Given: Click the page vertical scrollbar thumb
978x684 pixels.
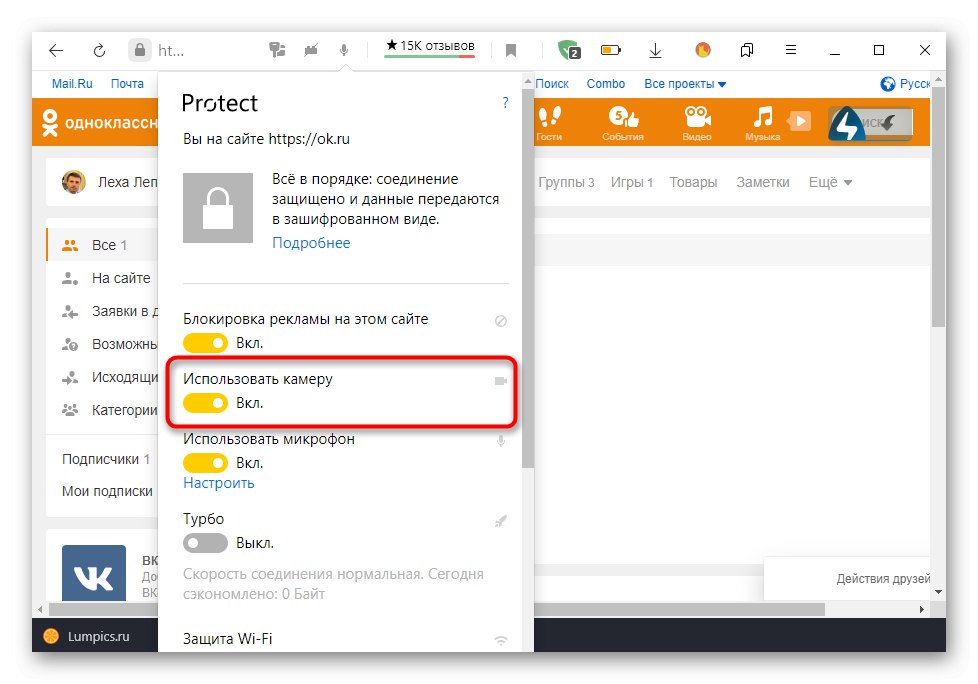Looking at the screenshot, I should (938, 206).
